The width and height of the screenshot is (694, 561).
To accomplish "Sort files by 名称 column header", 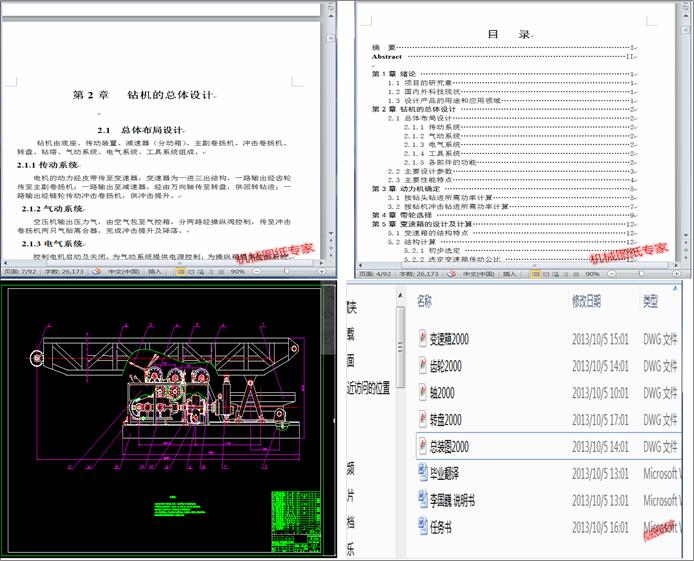I will [x=424, y=301].
